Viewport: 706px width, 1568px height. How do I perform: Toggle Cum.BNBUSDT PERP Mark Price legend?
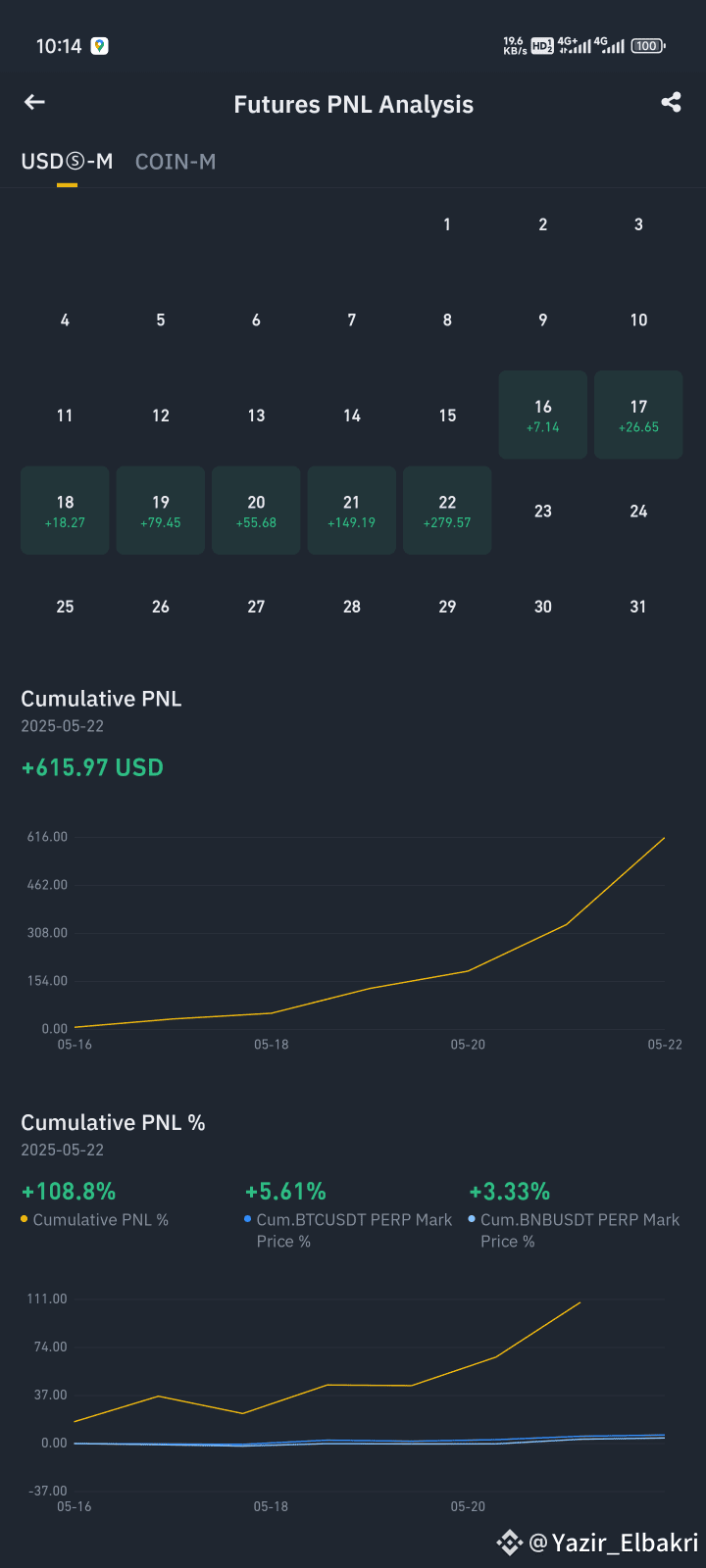[x=575, y=1230]
